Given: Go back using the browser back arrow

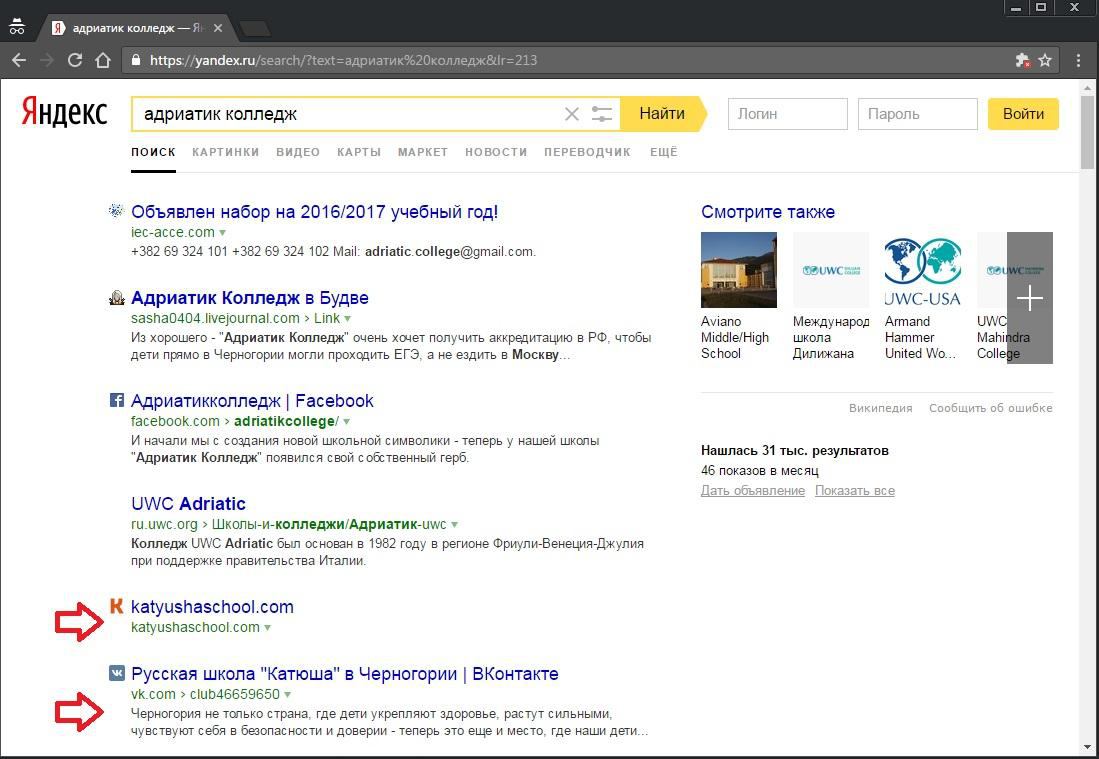Looking at the screenshot, I should [x=19, y=60].
